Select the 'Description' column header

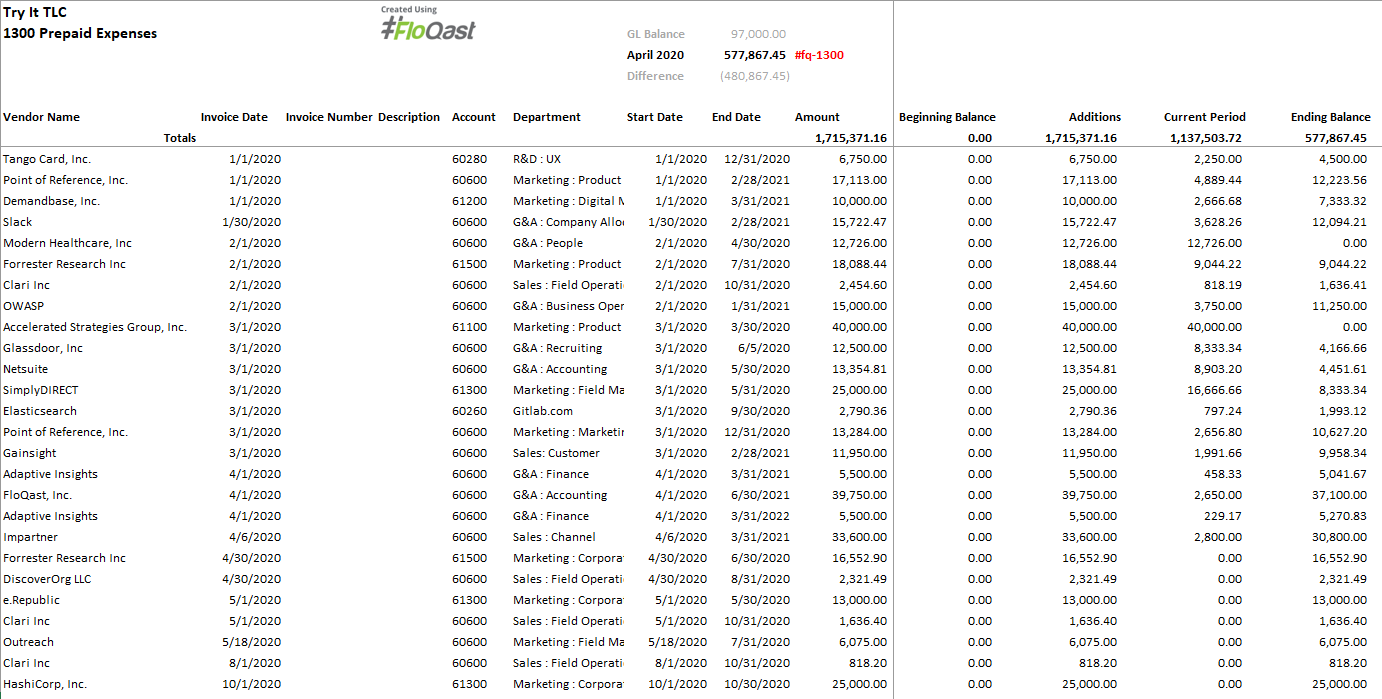click(x=409, y=117)
